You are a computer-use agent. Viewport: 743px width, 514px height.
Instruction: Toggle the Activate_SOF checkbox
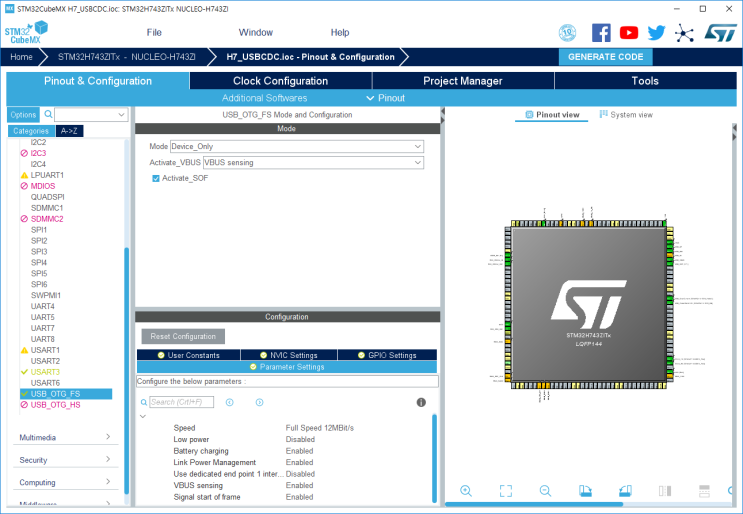pos(155,178)
